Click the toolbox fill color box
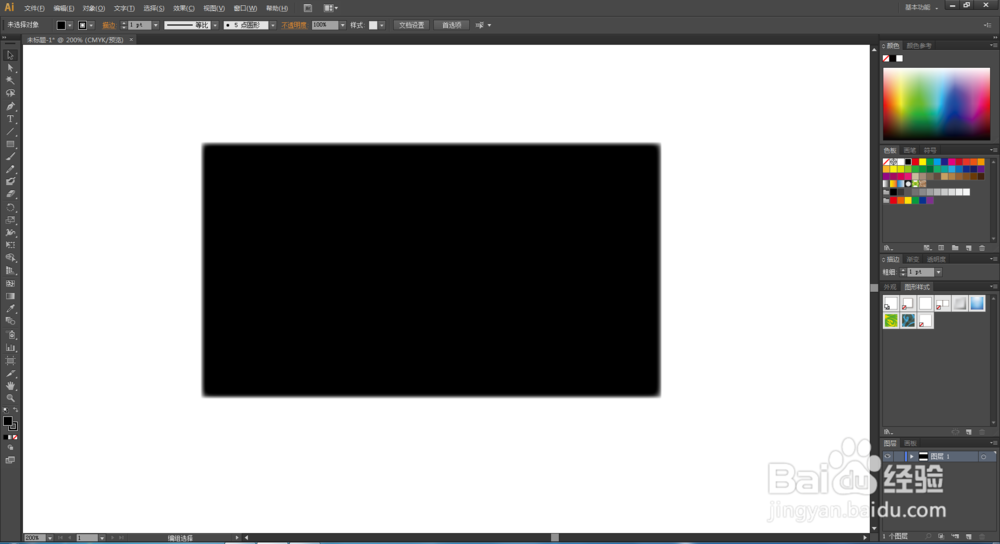Viewport: 1000px width, 544px height. pyautogui.click(x=8, y=421)
